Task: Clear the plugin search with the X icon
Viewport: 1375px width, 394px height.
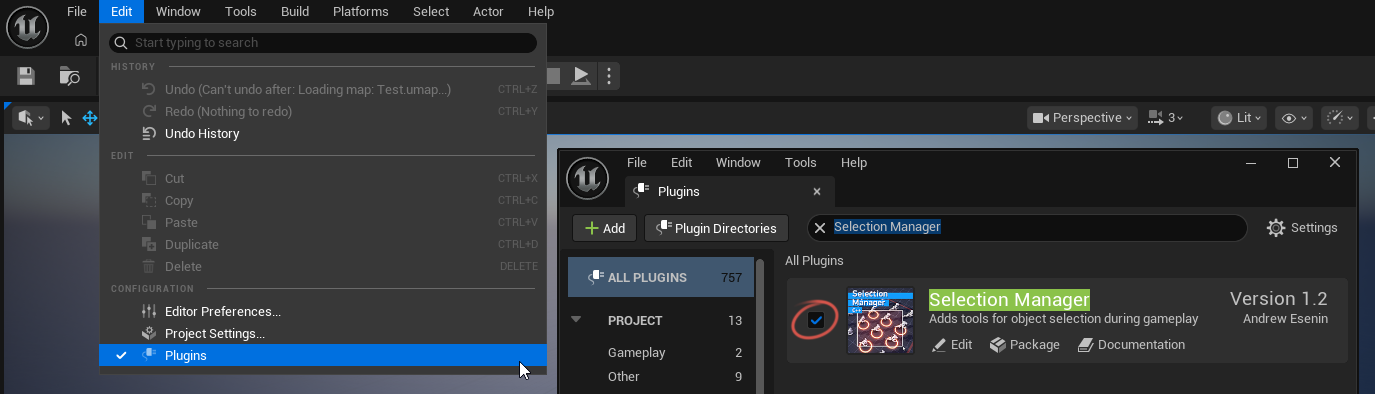Action: coord(820,228)
